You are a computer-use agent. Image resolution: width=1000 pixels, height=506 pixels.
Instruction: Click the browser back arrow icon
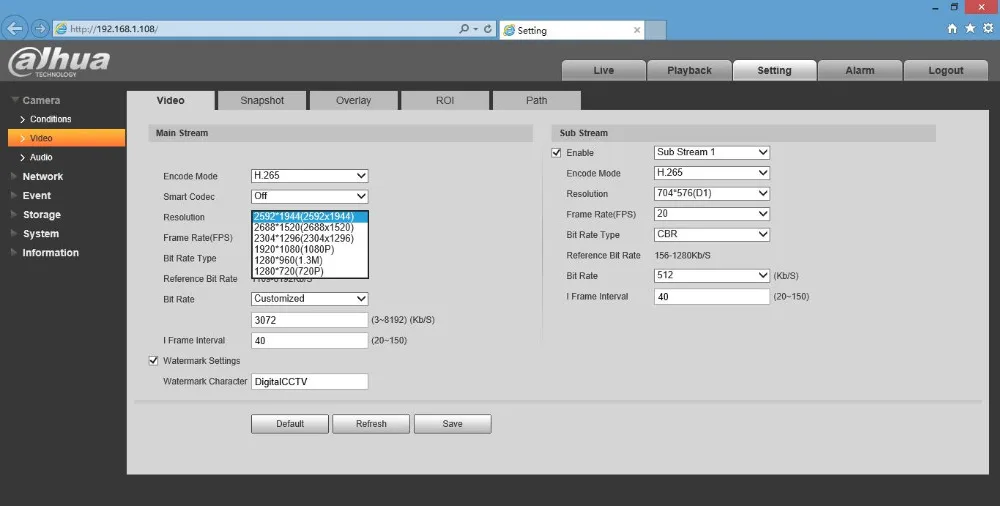15,29
